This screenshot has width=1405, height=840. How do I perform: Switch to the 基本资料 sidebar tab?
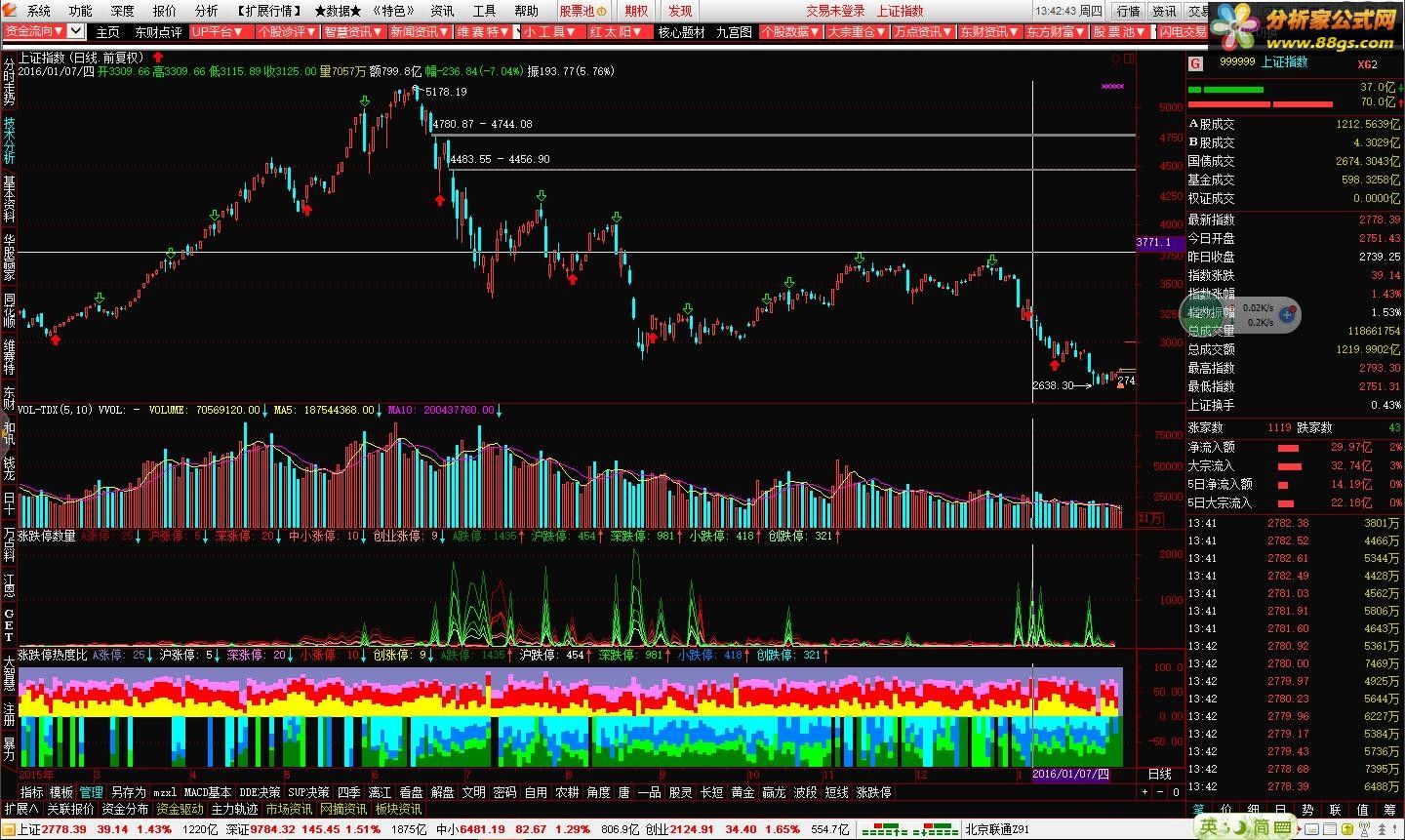pos(9,199)
